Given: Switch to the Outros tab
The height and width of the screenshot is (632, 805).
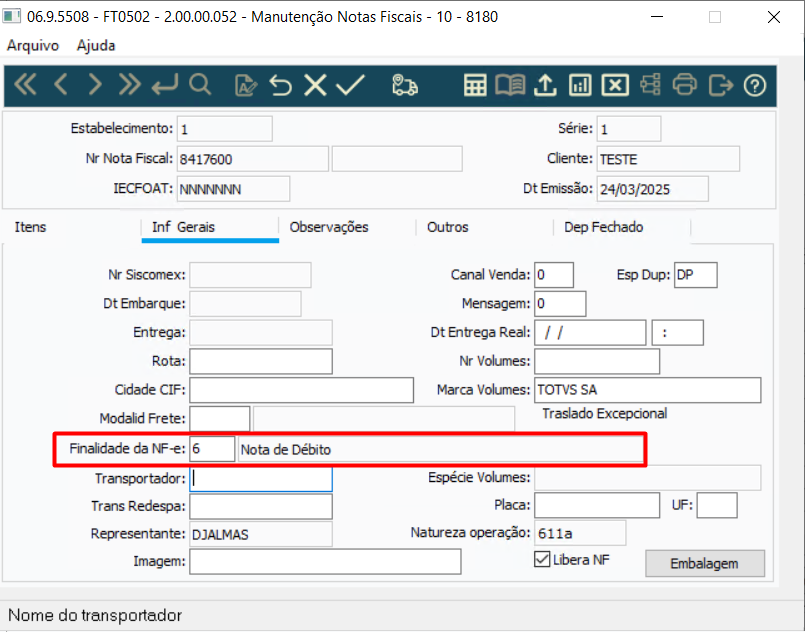Looking at the screenshot, I should point(448,227).
